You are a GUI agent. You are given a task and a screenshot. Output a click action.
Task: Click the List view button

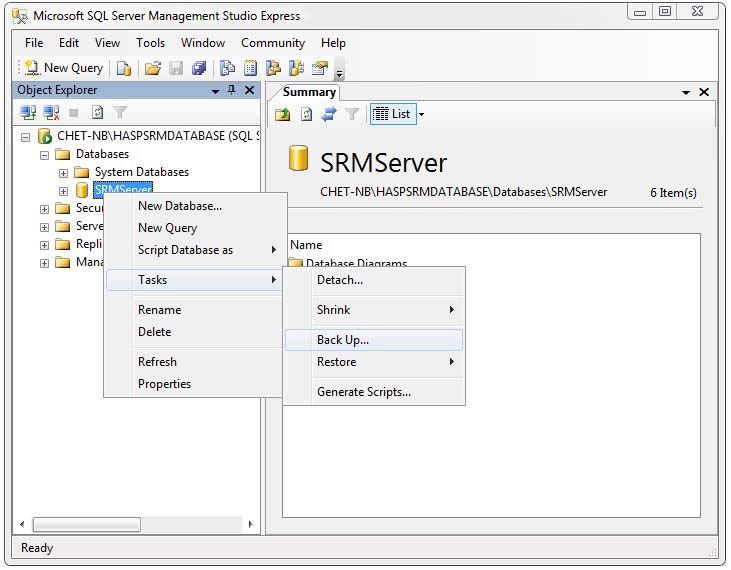[392, 114]
